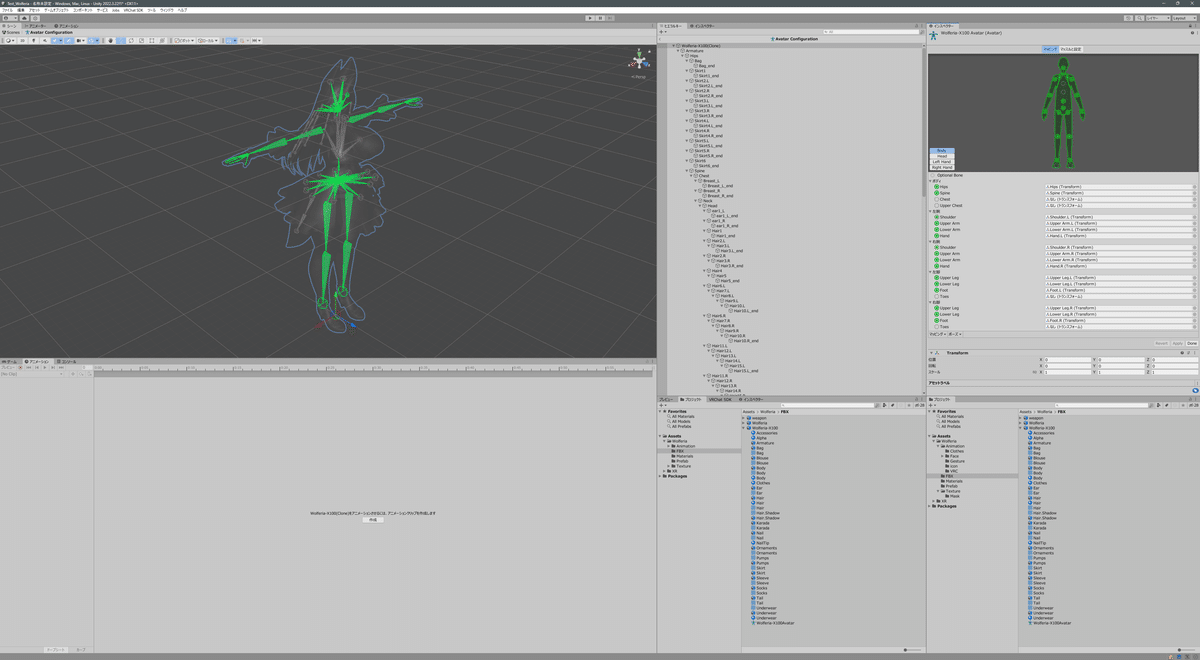Open the ローカル handle rotation dropdown

tap(208, 40)
